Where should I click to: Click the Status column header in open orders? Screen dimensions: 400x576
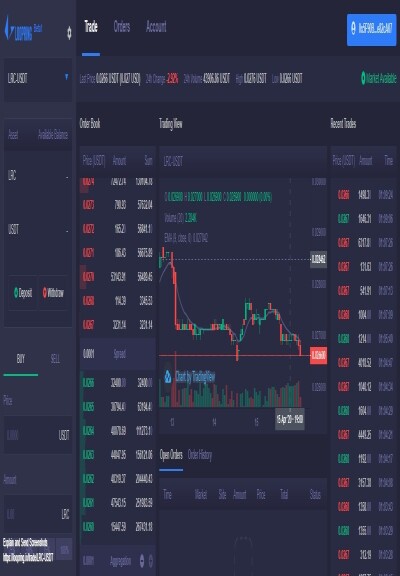click(x=315, y=494)
